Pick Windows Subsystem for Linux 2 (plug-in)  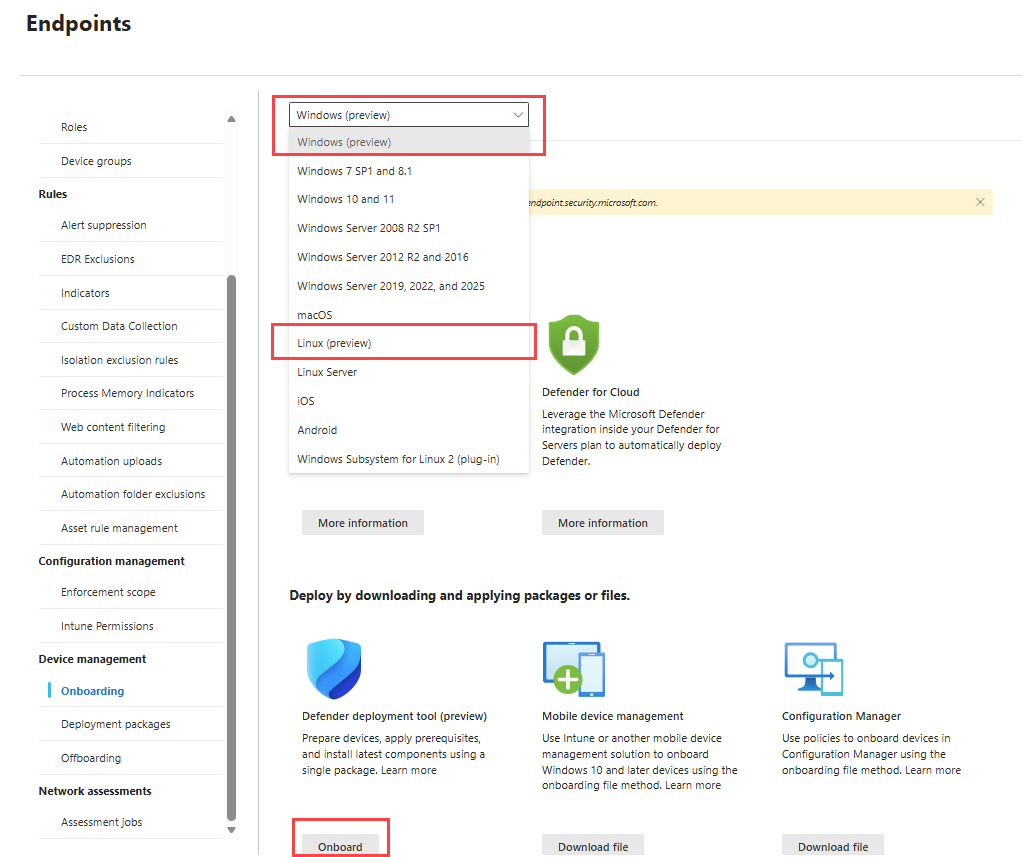point(398,459)
